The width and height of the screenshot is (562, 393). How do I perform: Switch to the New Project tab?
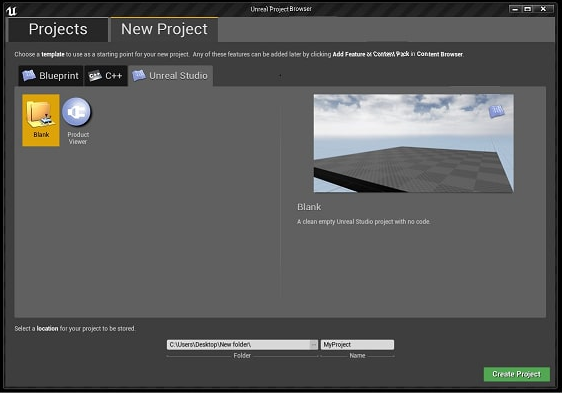164,29
